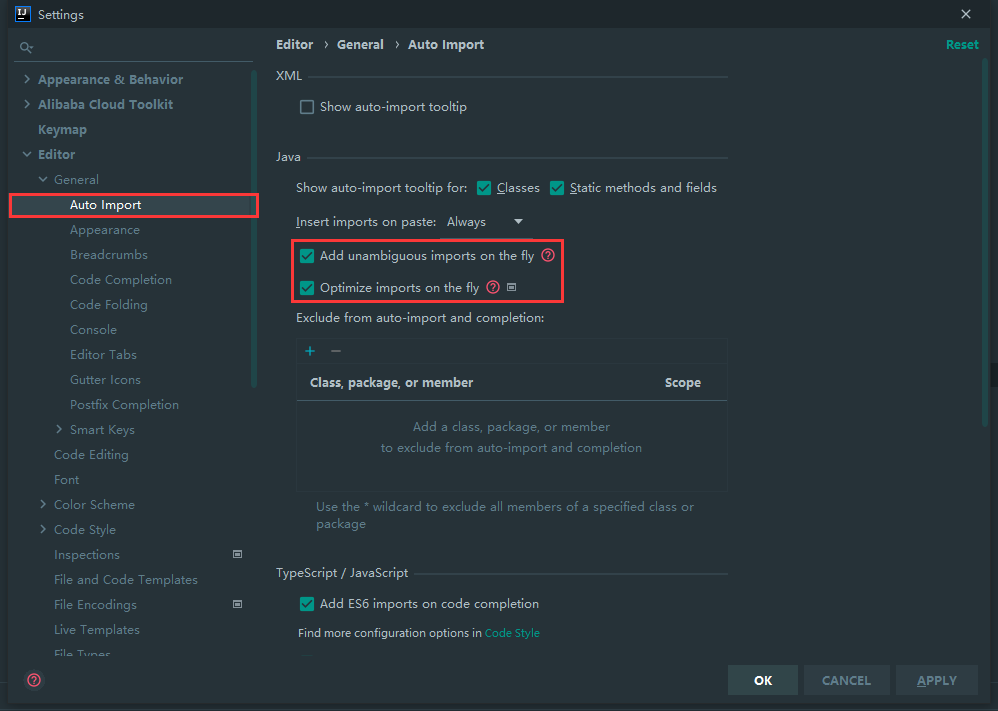The height and width of the screenshot is (711, 998).
Task: Click help icon next to Optimize imports
Action: [x=493, y=288]
